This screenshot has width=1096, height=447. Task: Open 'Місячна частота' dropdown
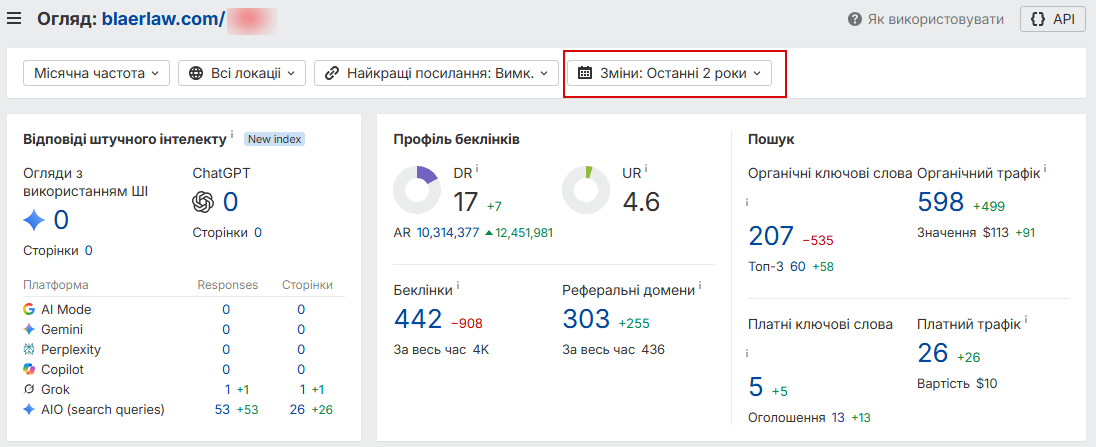click(96, 73)
